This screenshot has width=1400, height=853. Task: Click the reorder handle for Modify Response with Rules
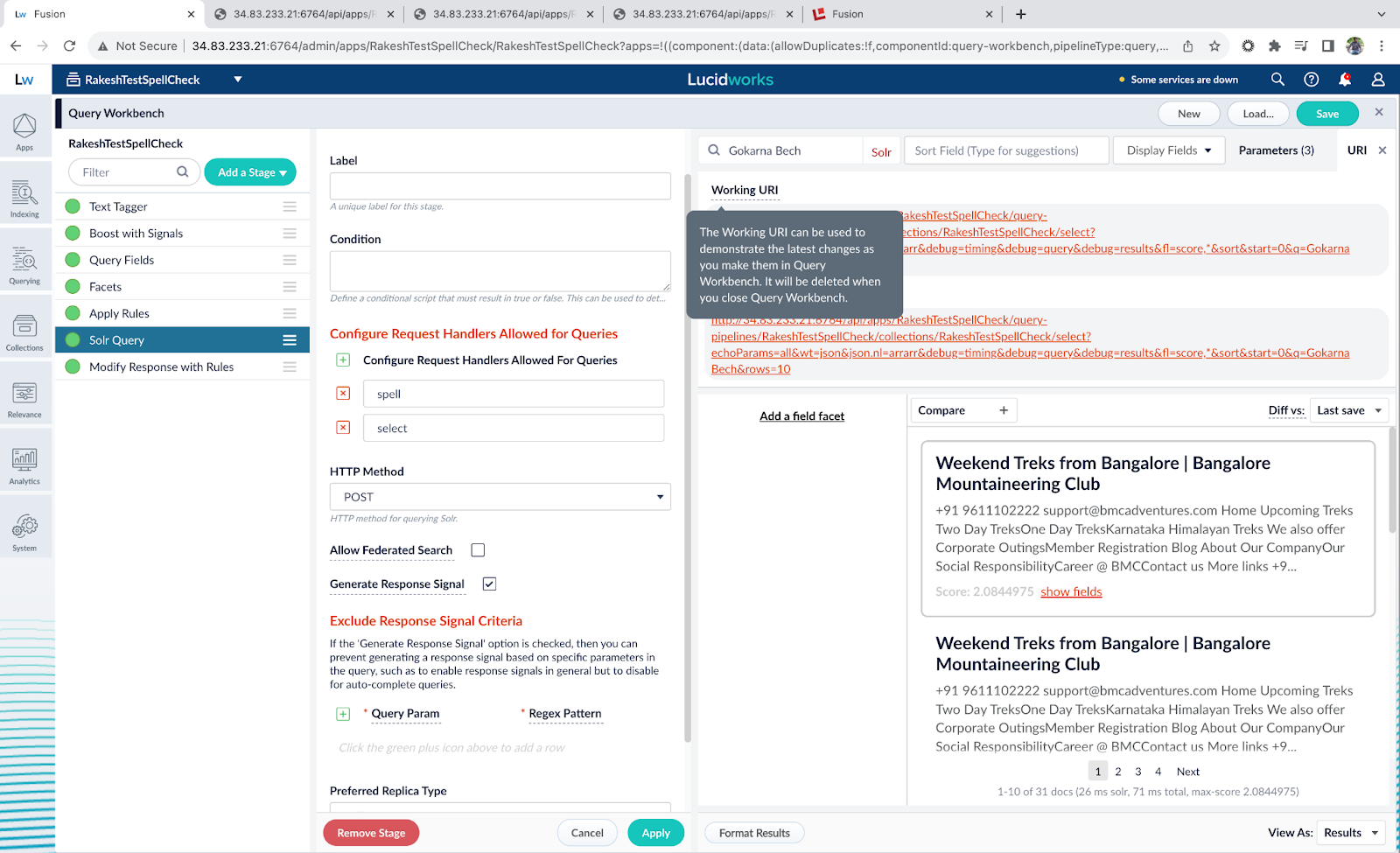(x=290, y=367)
